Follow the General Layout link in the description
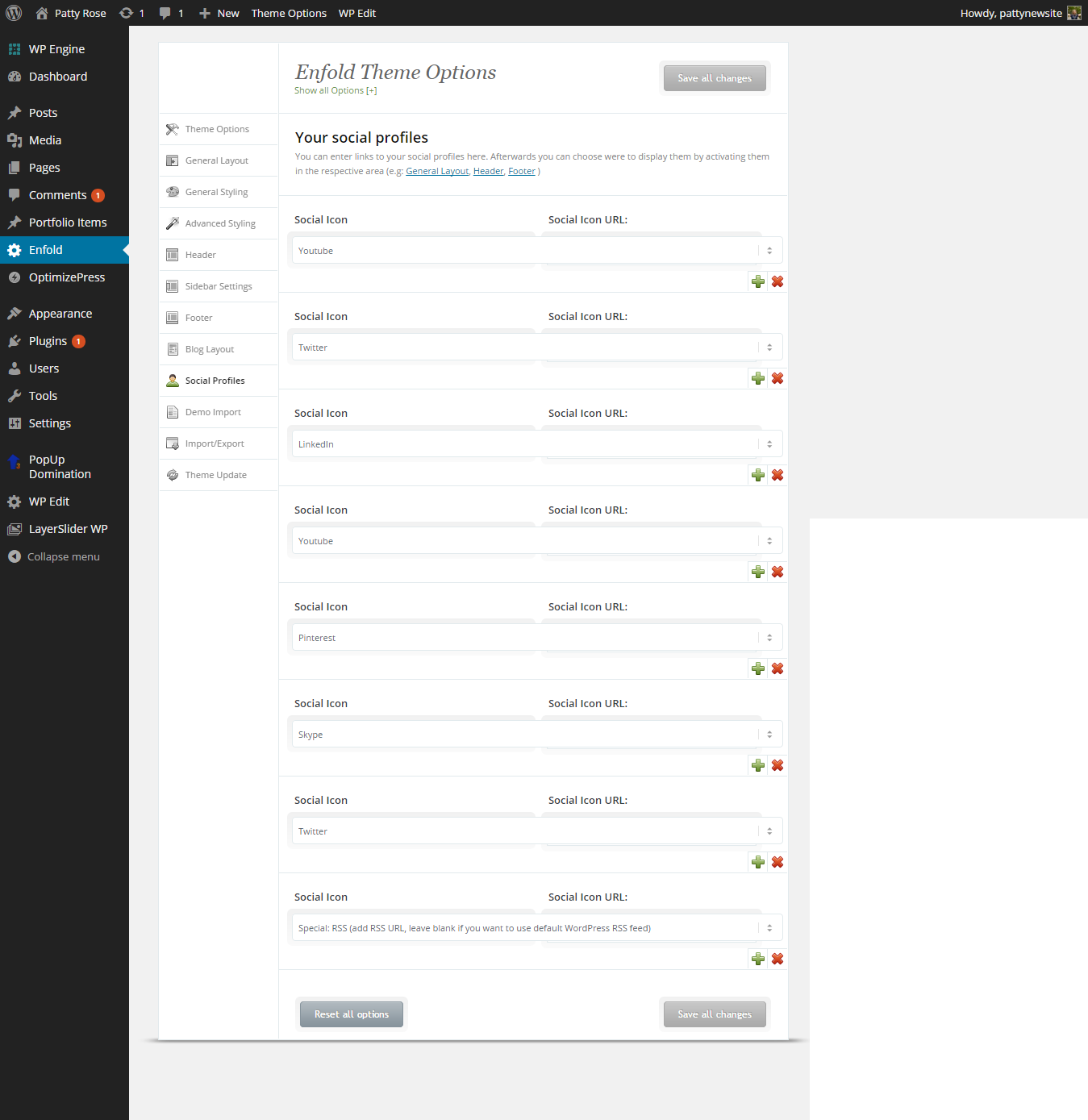This screenshot has width=1088, height=1120. pos(437,171)
